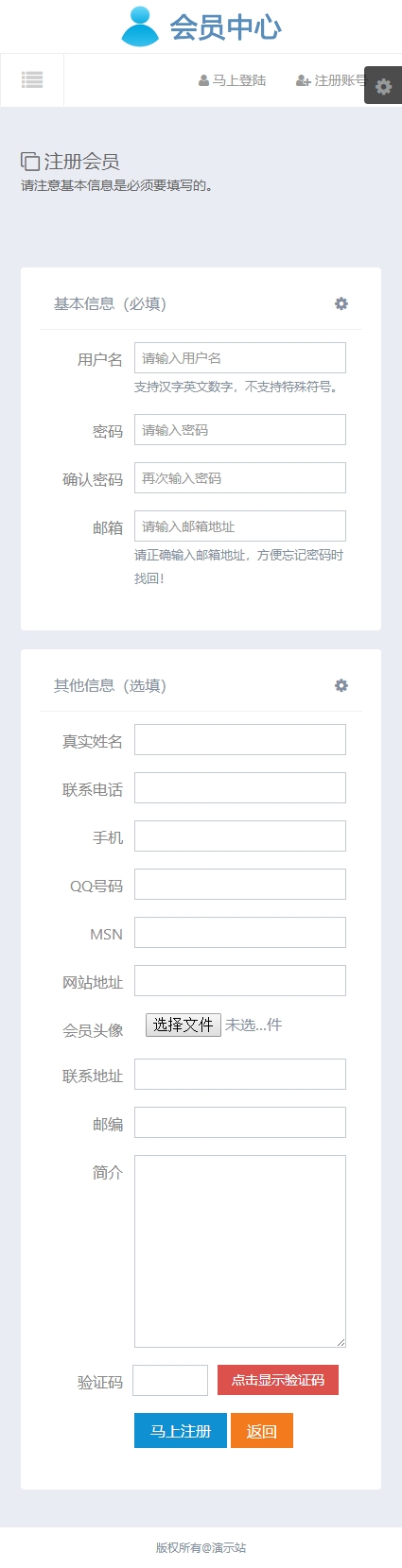
Task: Click the 确认密码 confirm password field
Action: [x=240, y=478]
